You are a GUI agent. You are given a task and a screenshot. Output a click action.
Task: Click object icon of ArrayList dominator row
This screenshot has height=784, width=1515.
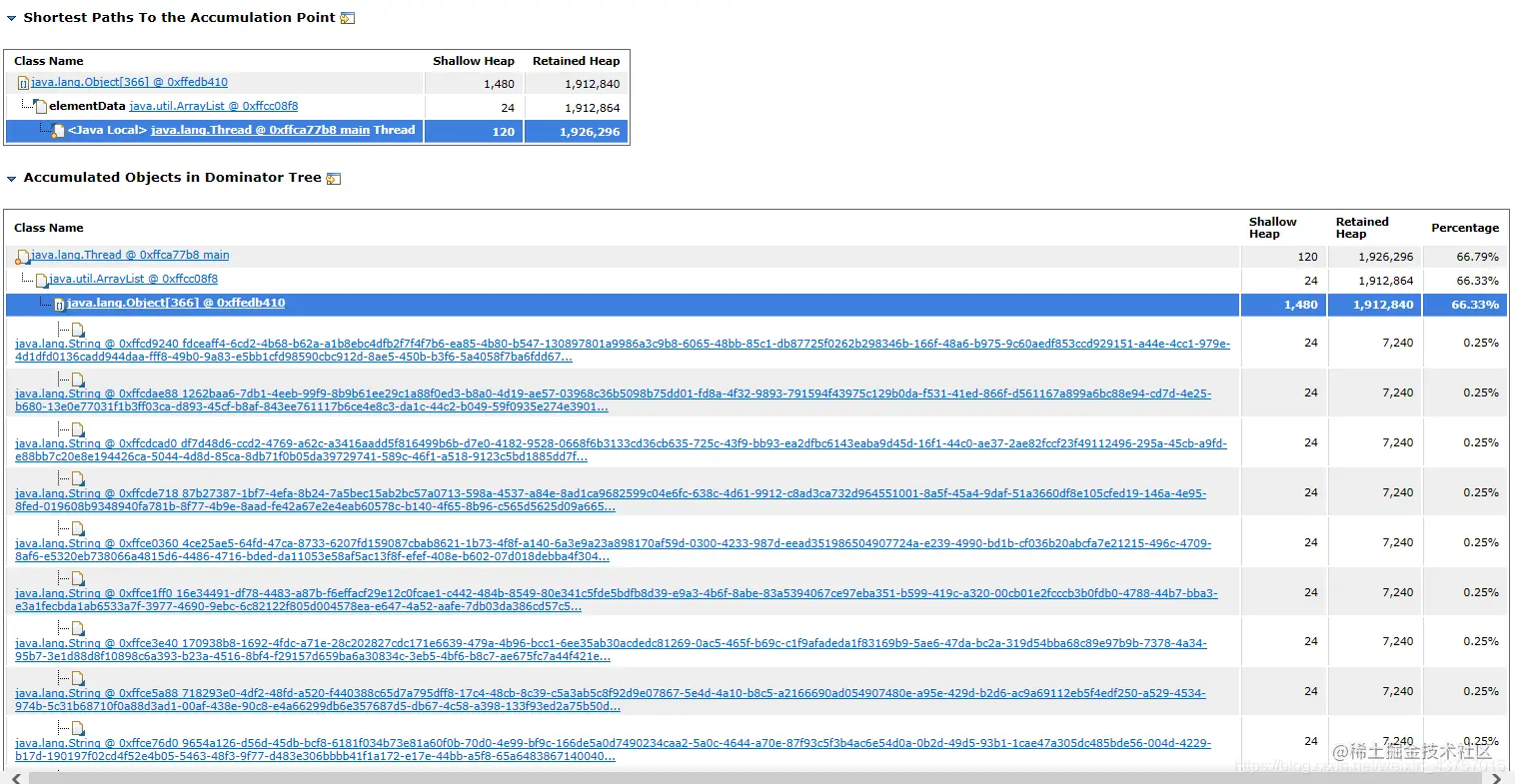42,280
